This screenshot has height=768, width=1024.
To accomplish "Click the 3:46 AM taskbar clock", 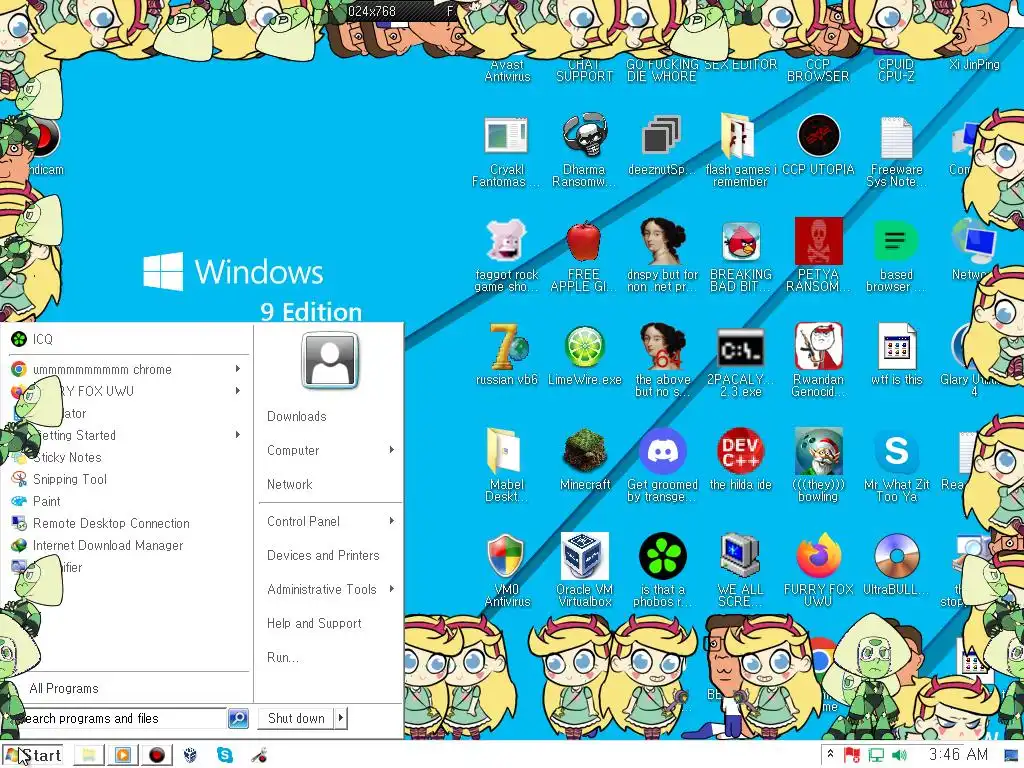I will (958, 754).
